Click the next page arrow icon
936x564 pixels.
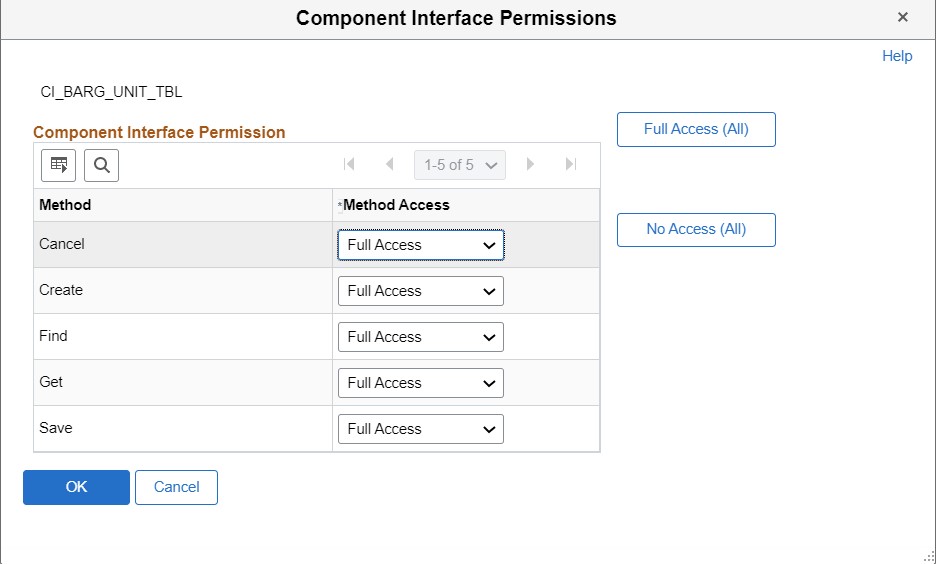(x=531, y=165)
